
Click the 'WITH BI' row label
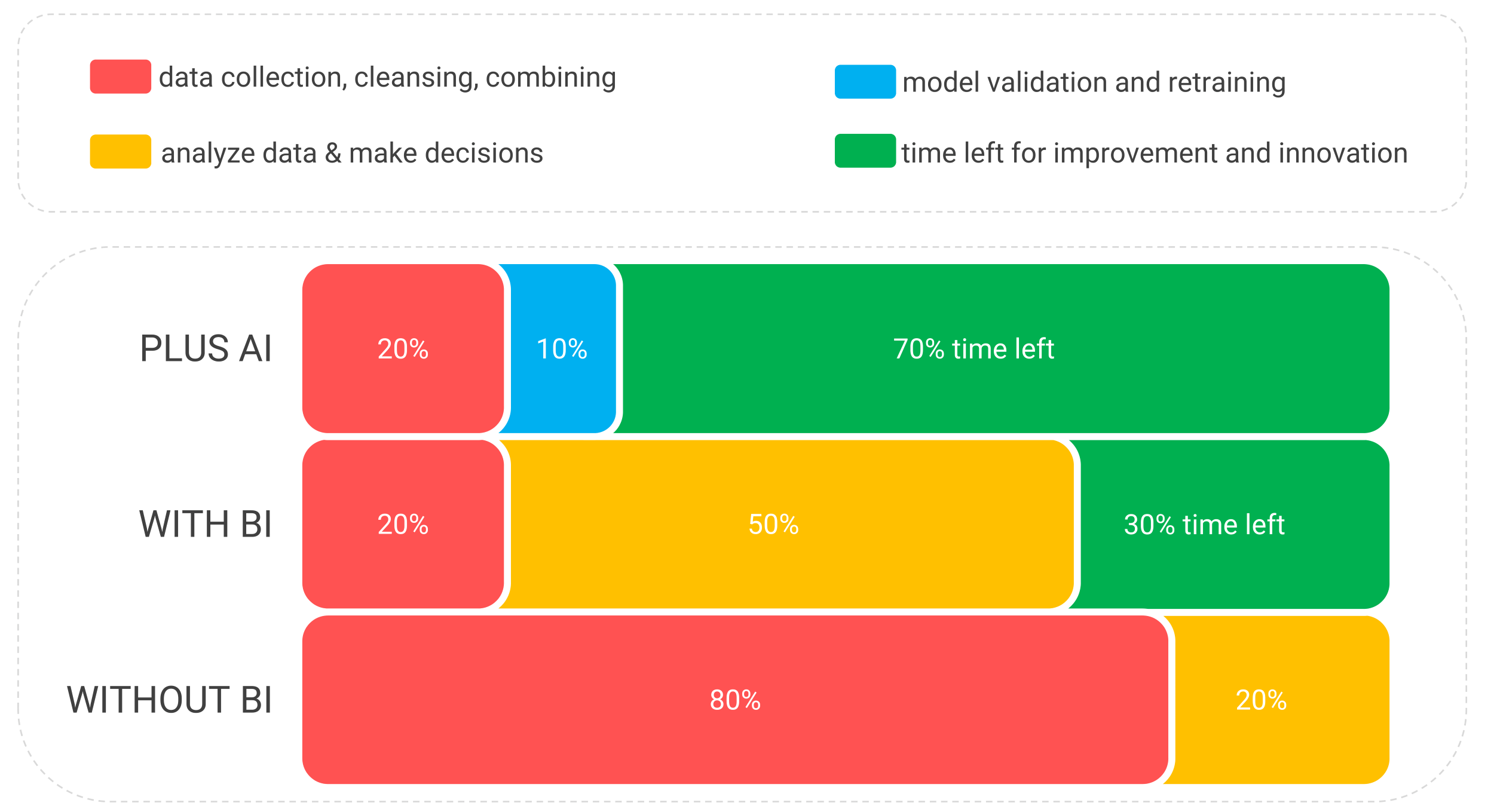tap(206, 524)
